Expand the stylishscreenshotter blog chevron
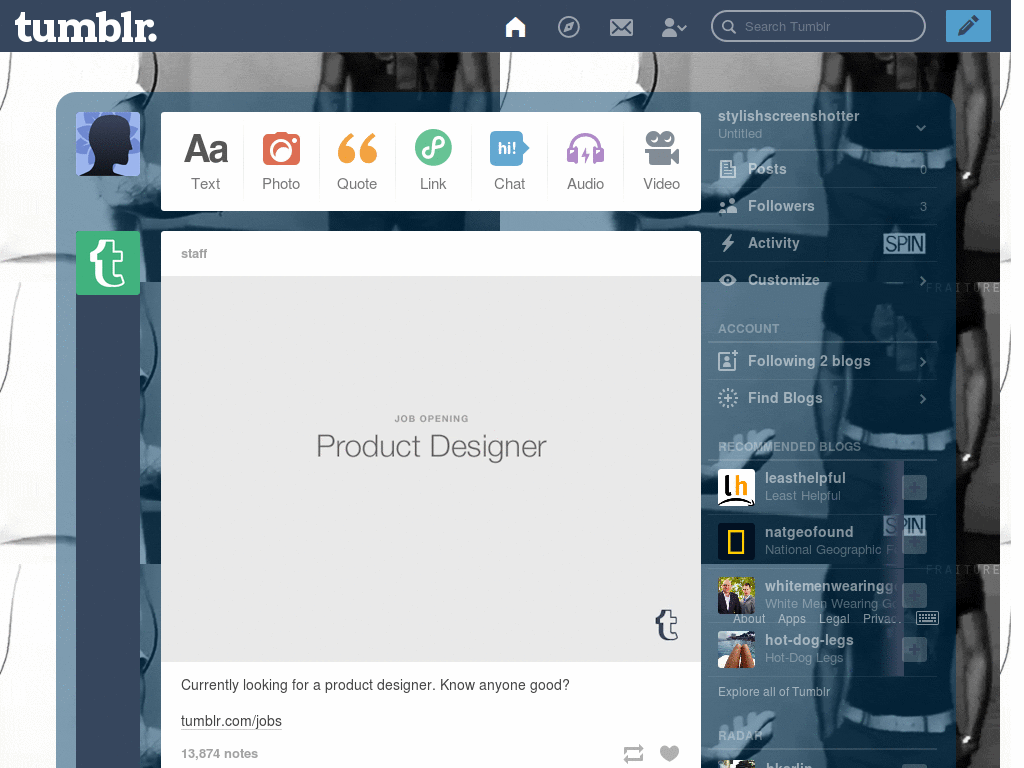 pos(921,128)
